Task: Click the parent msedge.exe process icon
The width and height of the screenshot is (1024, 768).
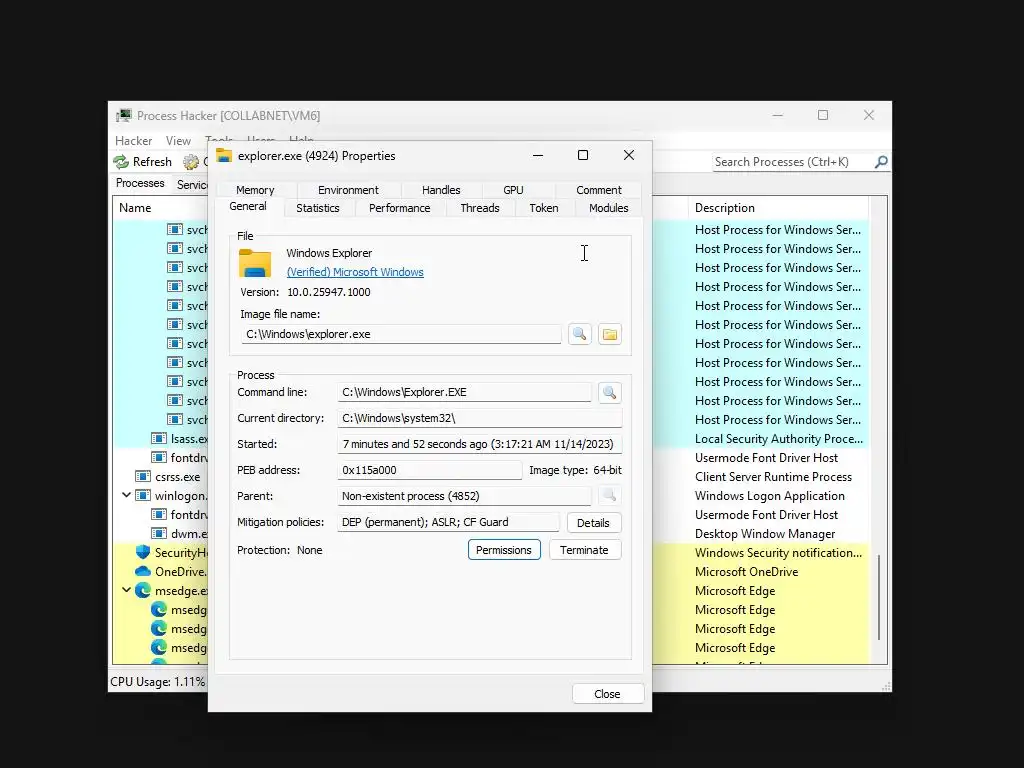Action: pyautogui.click(x=142, y=590)
